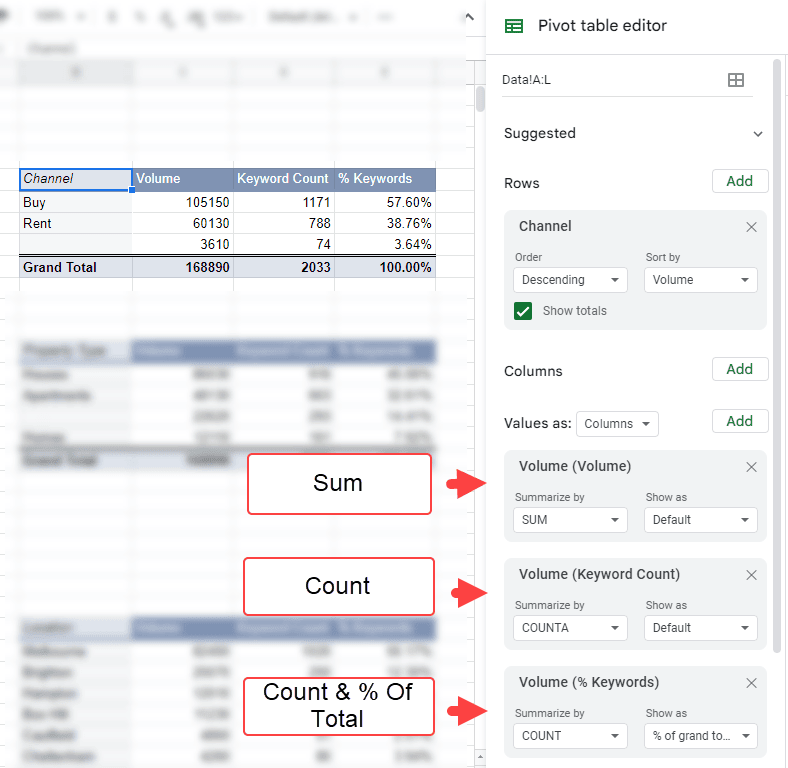This screenshot has width=788, height=768.
Task: Select the Buy row label cell
Action: pos(76,202)
